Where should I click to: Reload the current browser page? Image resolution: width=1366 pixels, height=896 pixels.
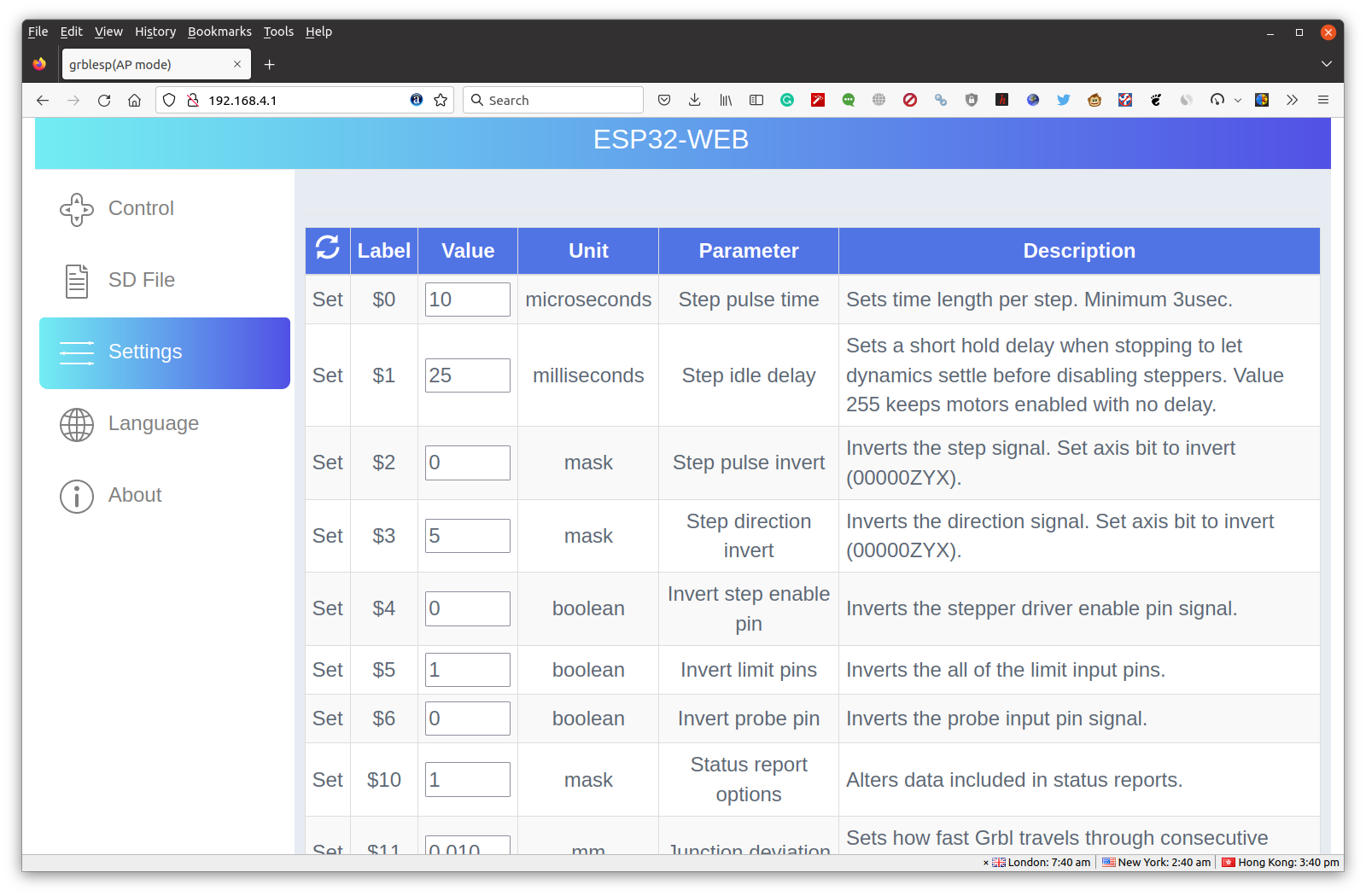(104, 100)
